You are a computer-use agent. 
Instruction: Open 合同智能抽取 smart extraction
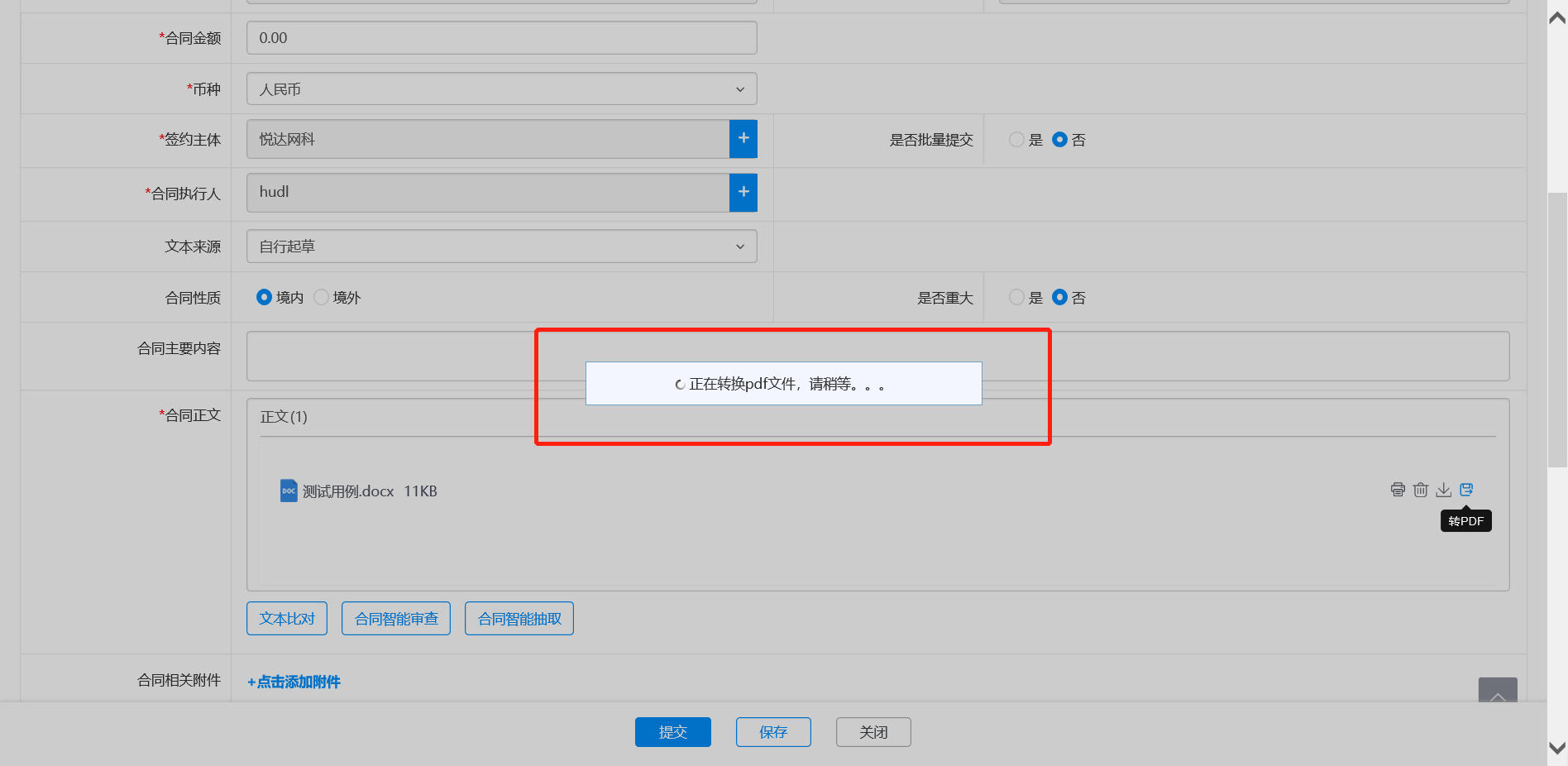[519, 619]
